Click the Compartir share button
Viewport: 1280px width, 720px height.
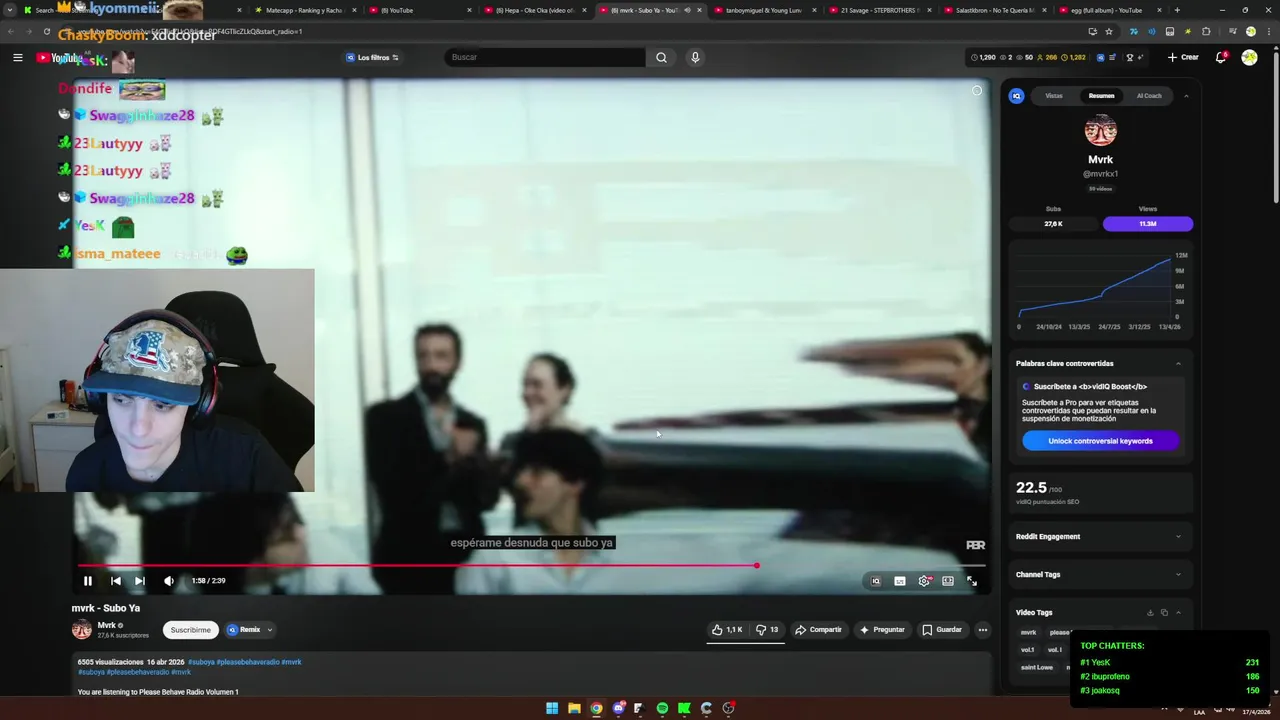pyautogui.click(x=818, y=630)
